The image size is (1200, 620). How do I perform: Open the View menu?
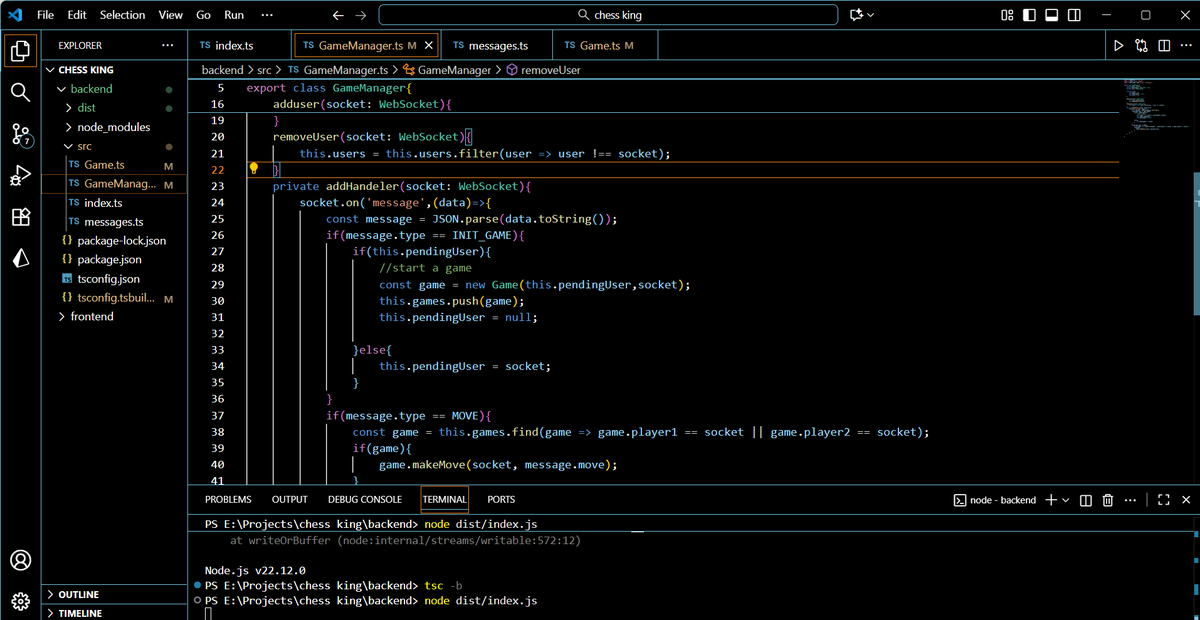click(x=171, y=15)
